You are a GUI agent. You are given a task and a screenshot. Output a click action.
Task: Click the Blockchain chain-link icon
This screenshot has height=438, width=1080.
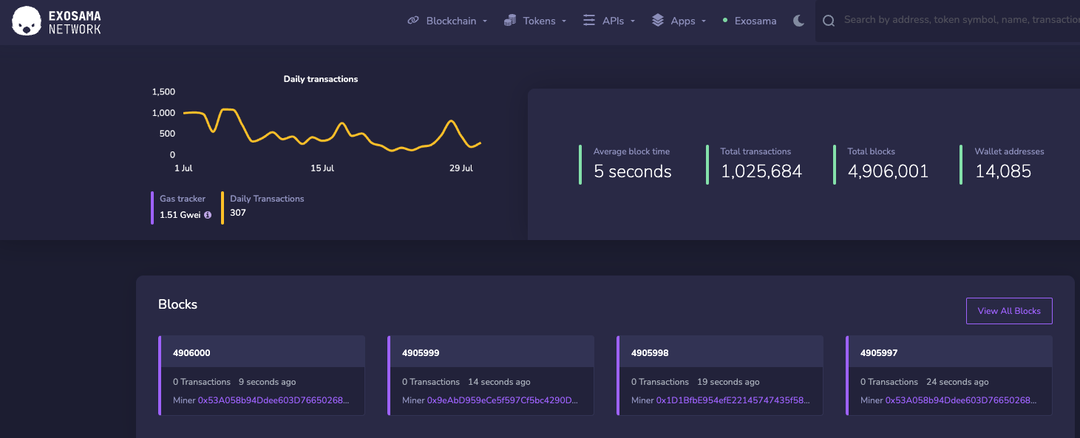[x=413, y=21]
